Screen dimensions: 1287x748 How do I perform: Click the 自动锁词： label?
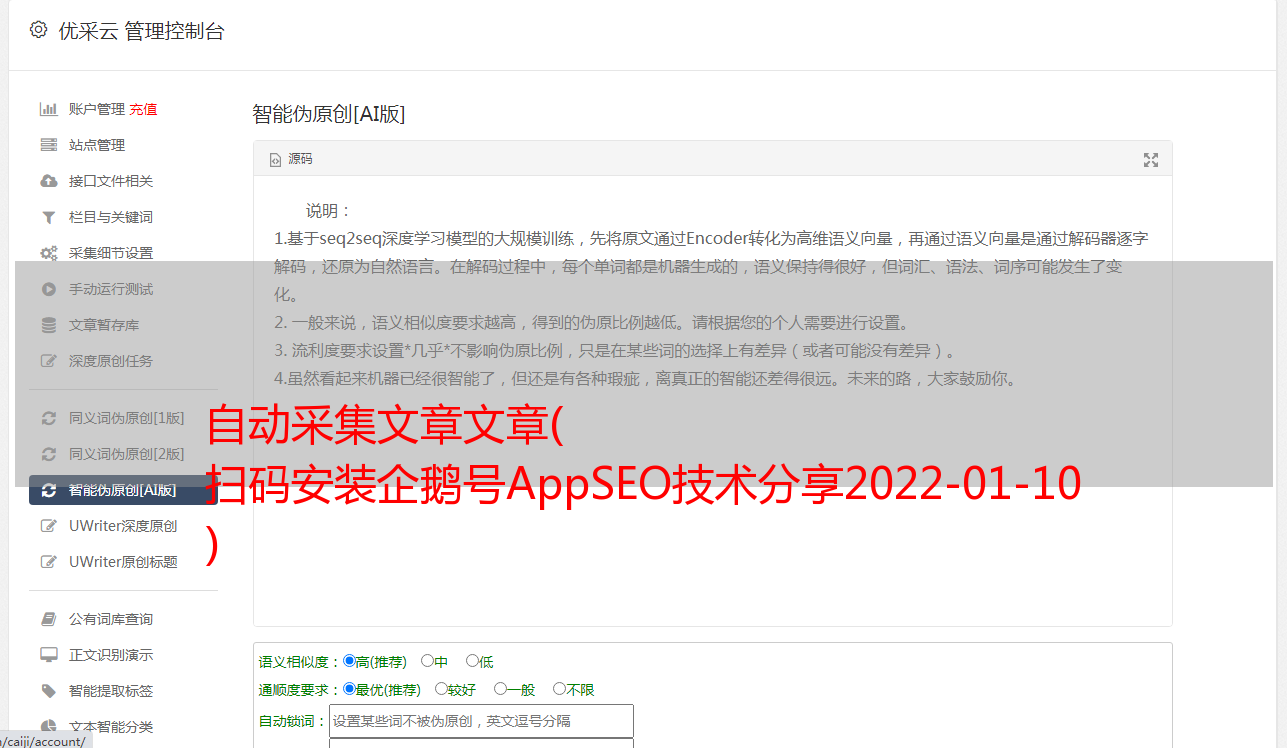pos(293,721)
